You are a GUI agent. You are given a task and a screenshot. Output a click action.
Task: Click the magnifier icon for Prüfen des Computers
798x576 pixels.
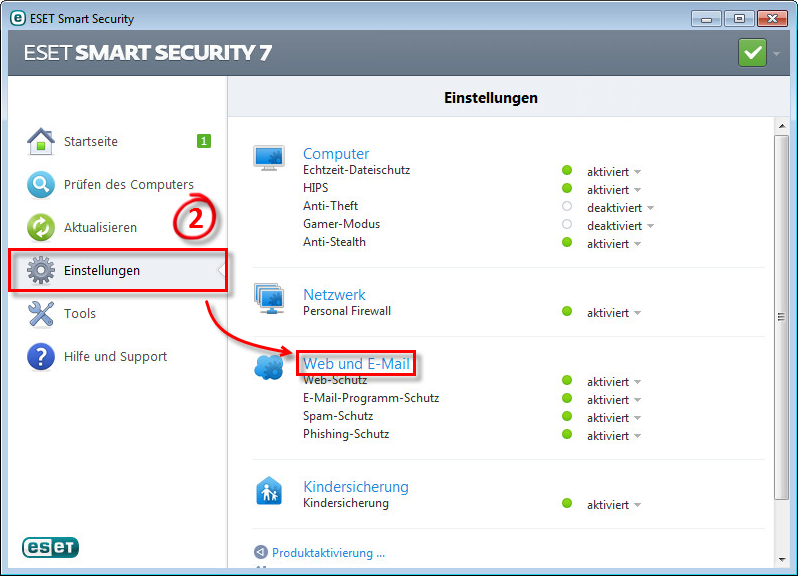coord(40,185)
